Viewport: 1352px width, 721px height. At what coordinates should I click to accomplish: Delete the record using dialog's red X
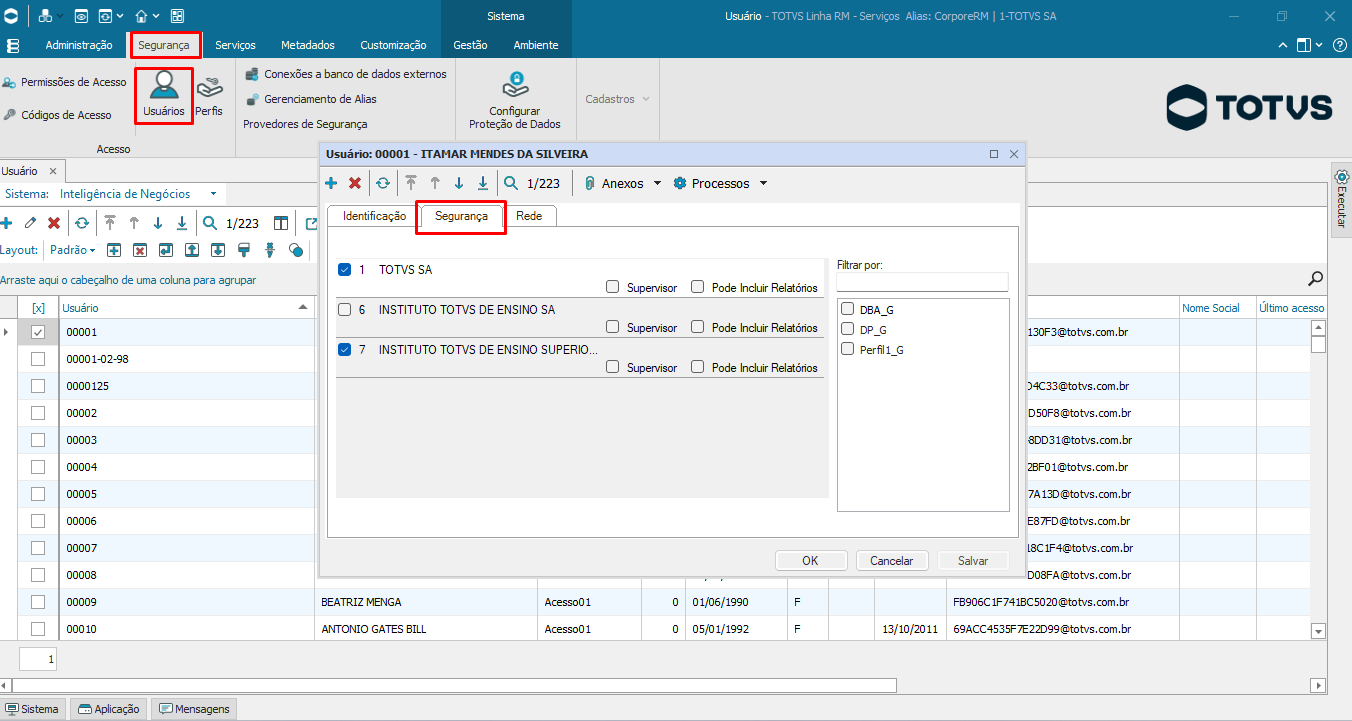[x=355, y=183]
